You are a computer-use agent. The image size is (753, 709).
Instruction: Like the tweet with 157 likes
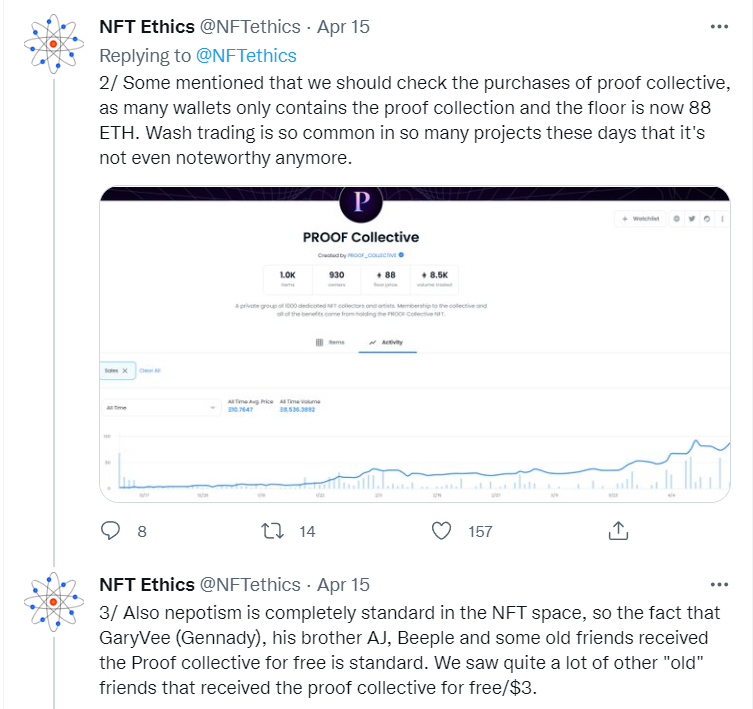tap(443, 531)
